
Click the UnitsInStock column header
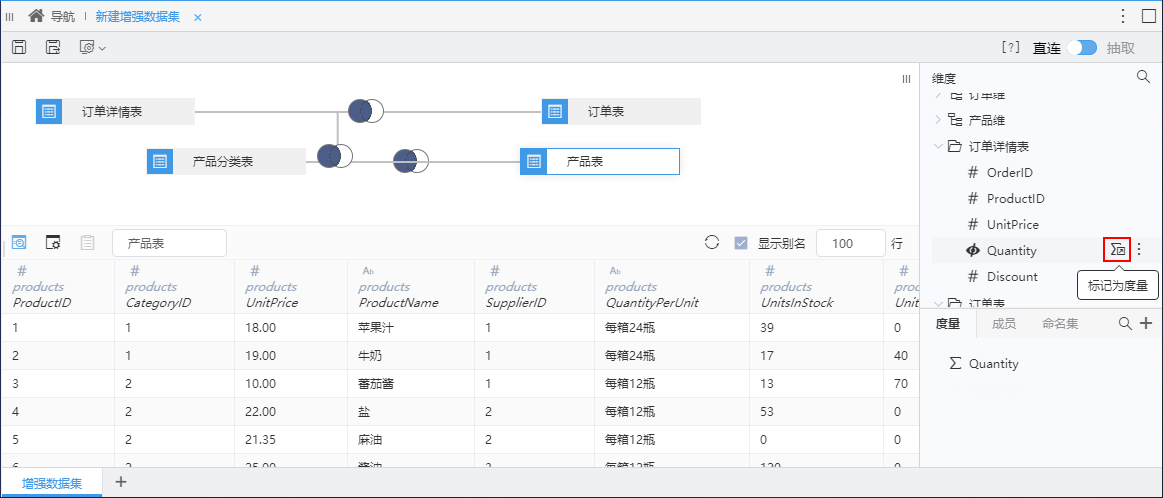click(816, 286)
